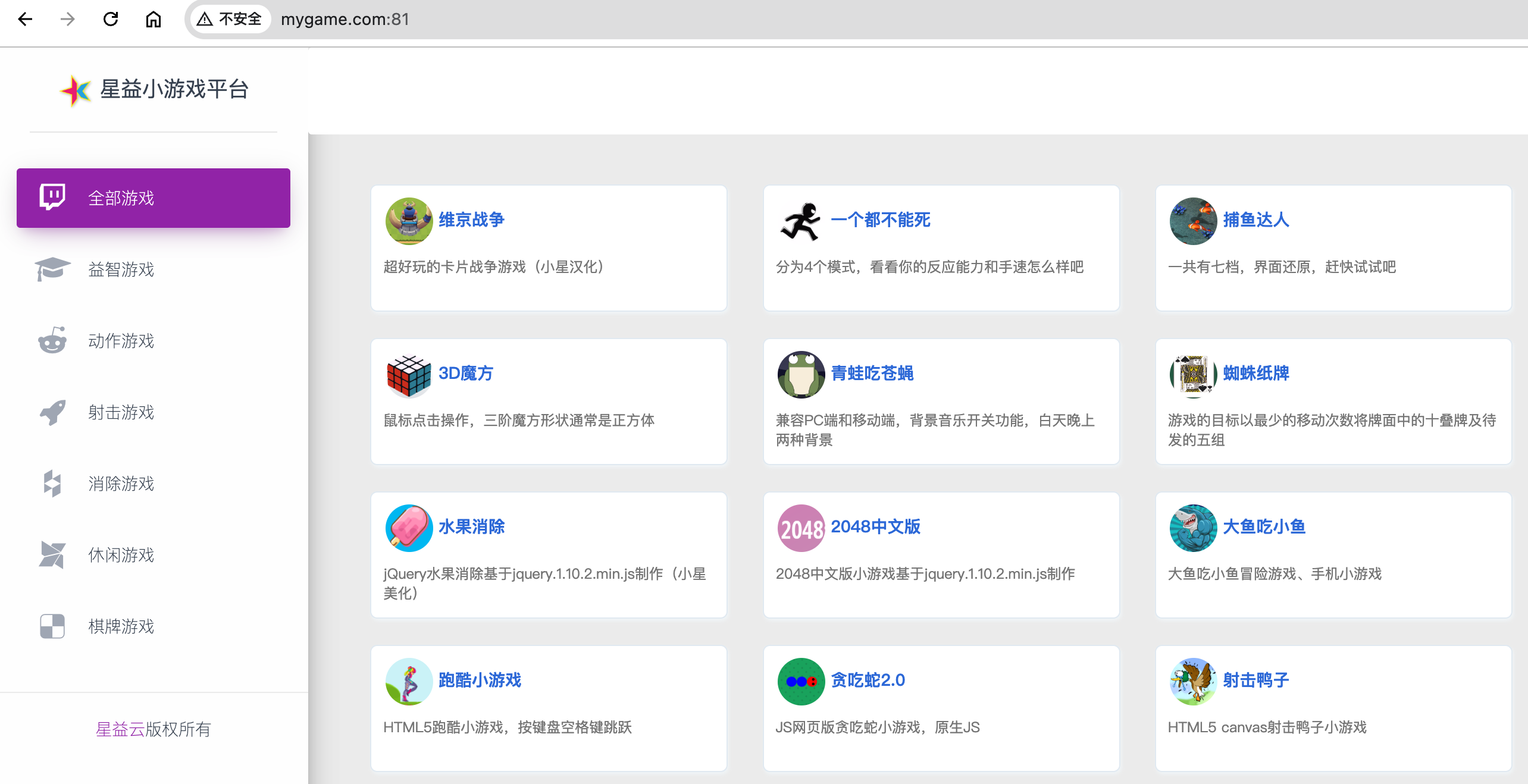Go back with browser arrow
Viewport: 1528px width, 784px height.
pos(25,19)
